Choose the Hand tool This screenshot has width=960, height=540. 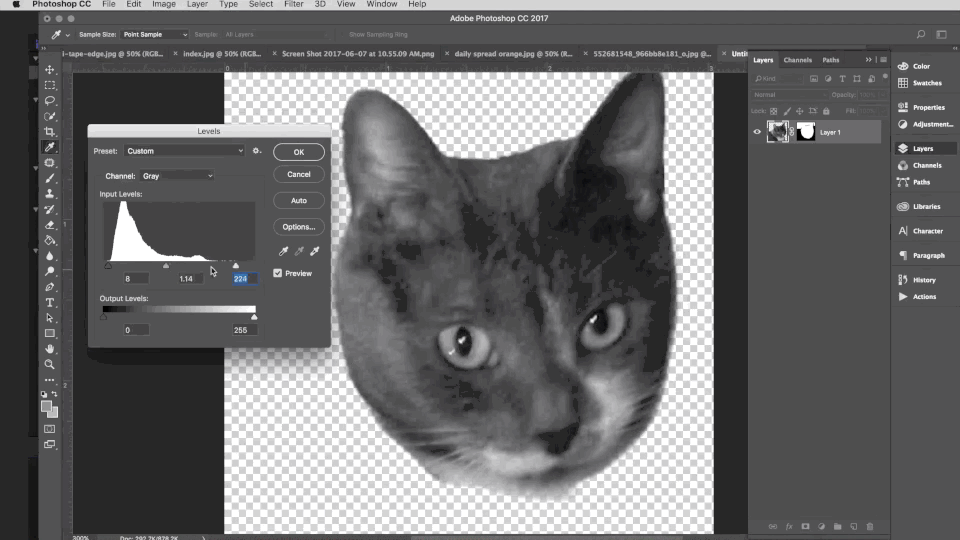[x=50, y=348]
